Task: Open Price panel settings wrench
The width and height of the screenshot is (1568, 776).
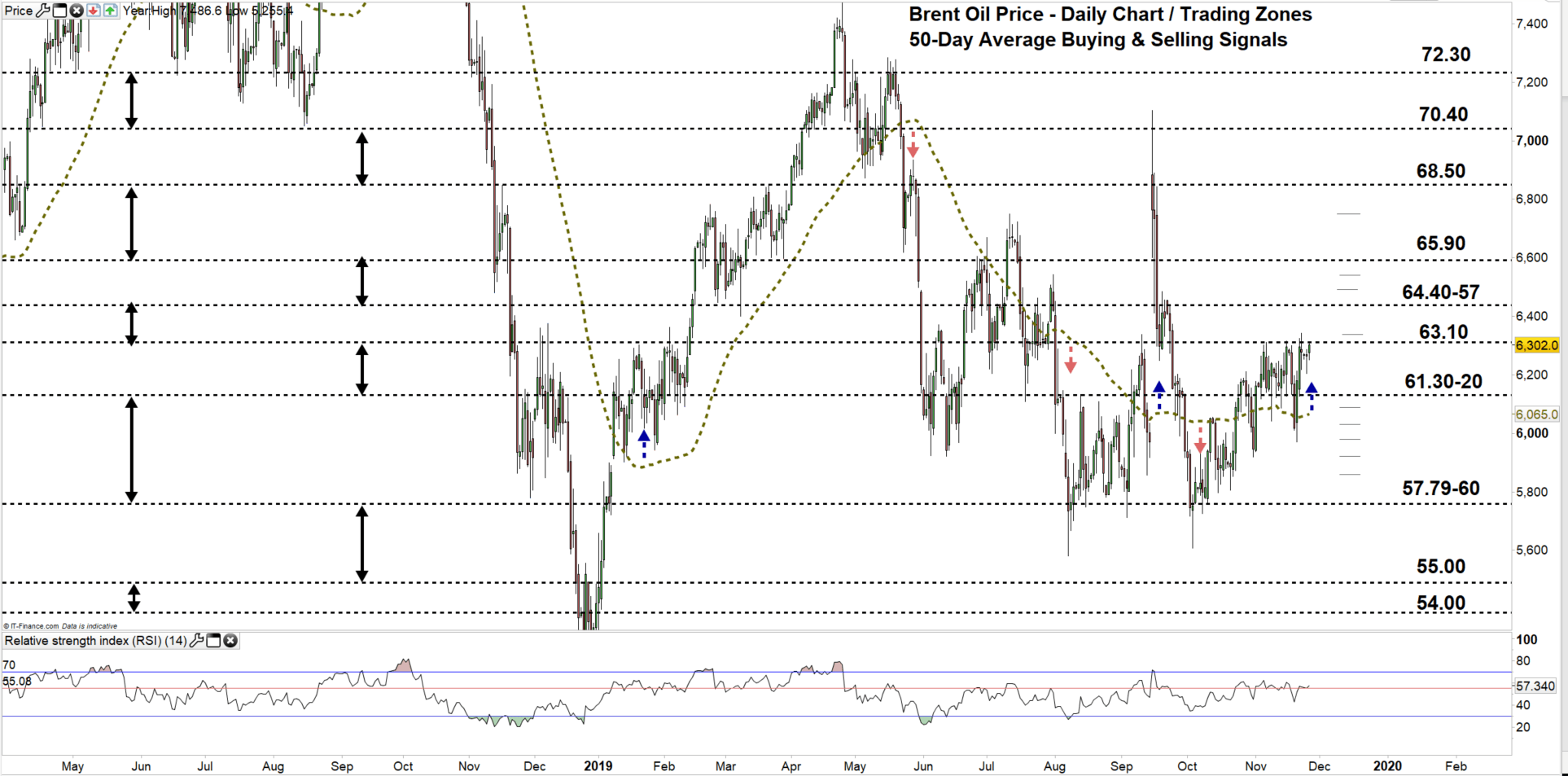Action: (43, 11)
